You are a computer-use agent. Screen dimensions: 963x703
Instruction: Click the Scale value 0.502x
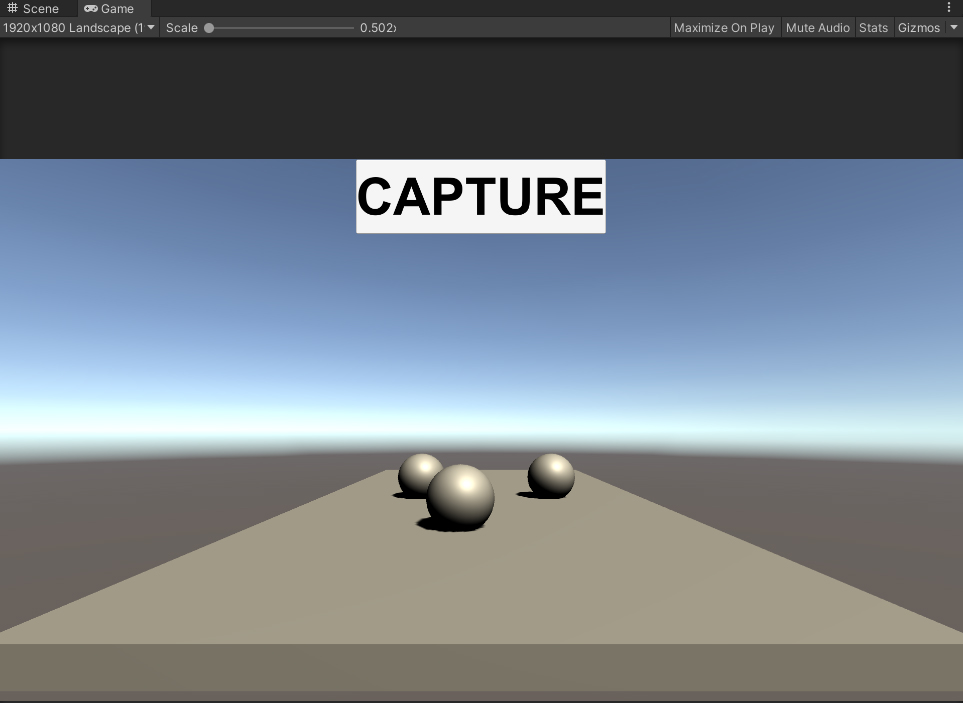tap(378, 28)
